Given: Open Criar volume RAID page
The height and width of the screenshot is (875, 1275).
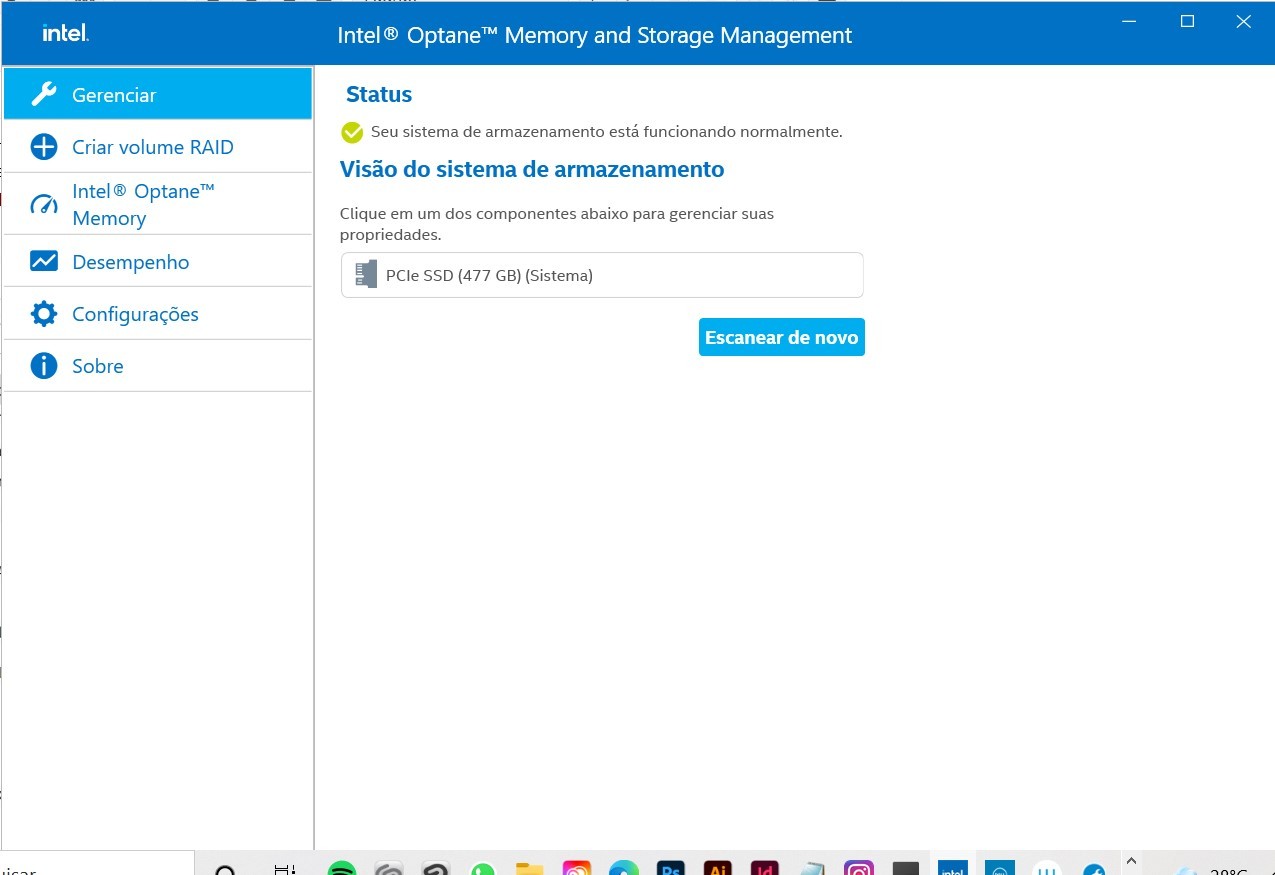Looking at the screenshot, I should [x=158, y=147].
